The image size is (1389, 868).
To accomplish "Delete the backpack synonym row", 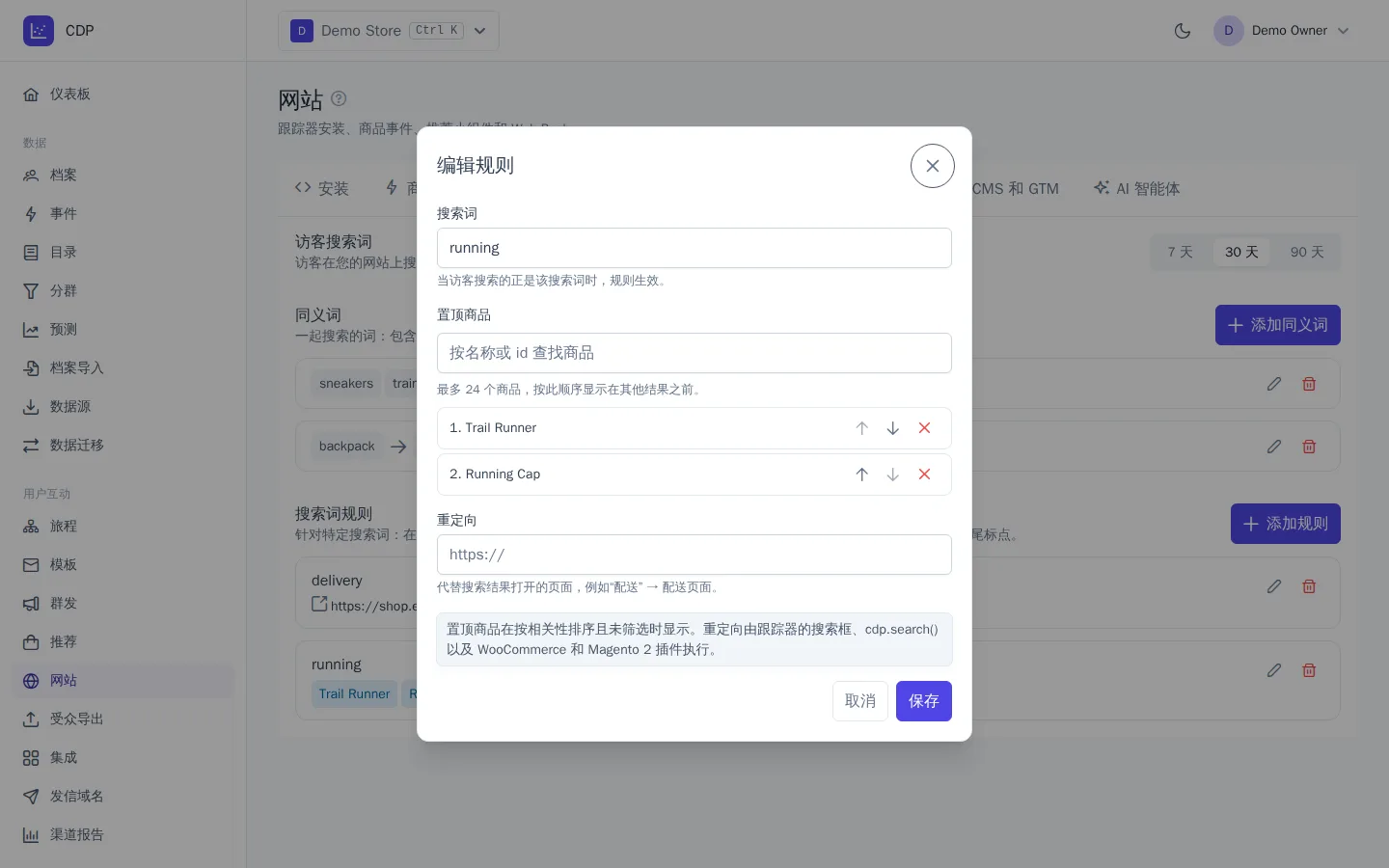I will coord(1309,447).
